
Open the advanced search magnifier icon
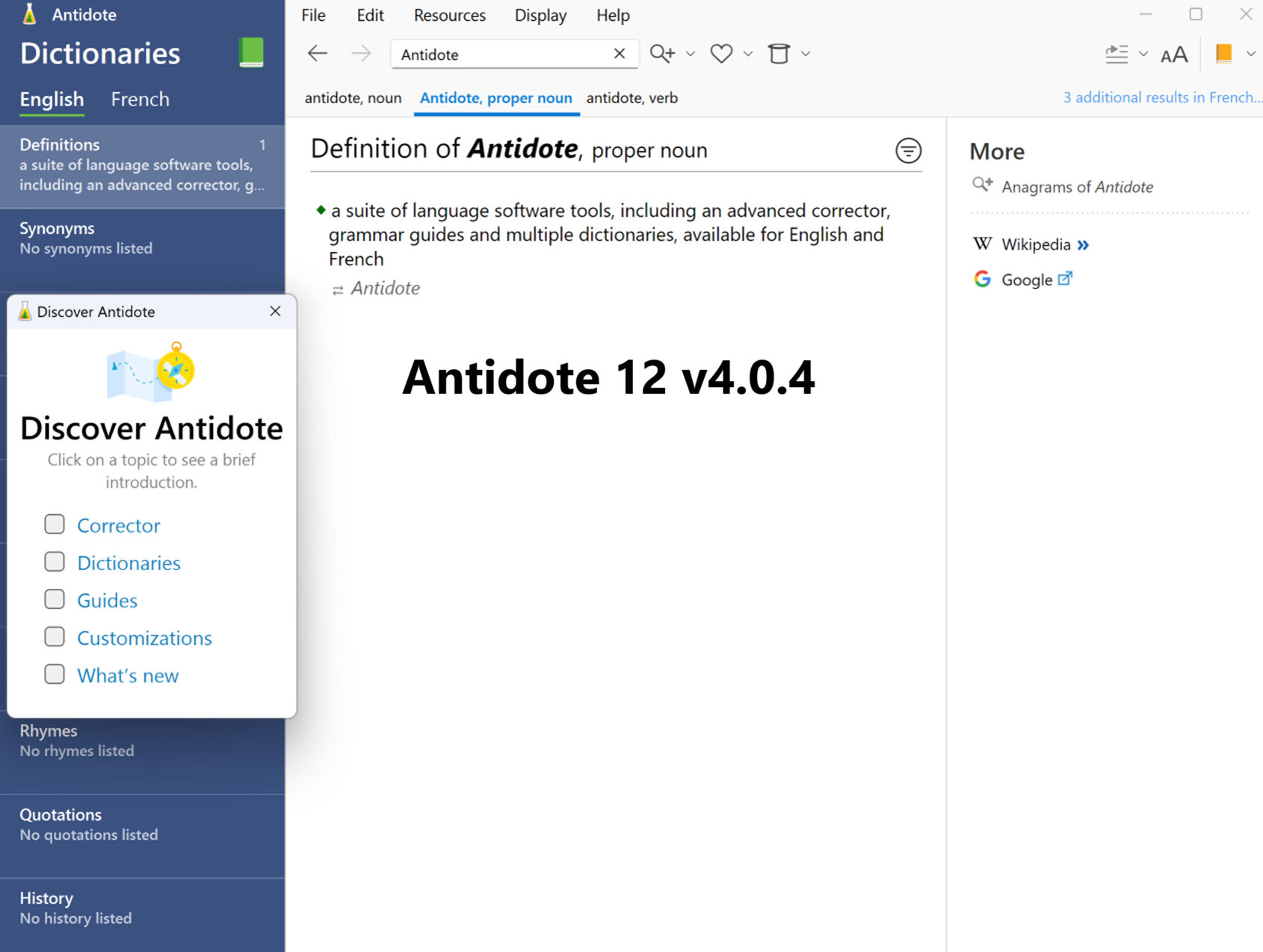tap(662, 54)
